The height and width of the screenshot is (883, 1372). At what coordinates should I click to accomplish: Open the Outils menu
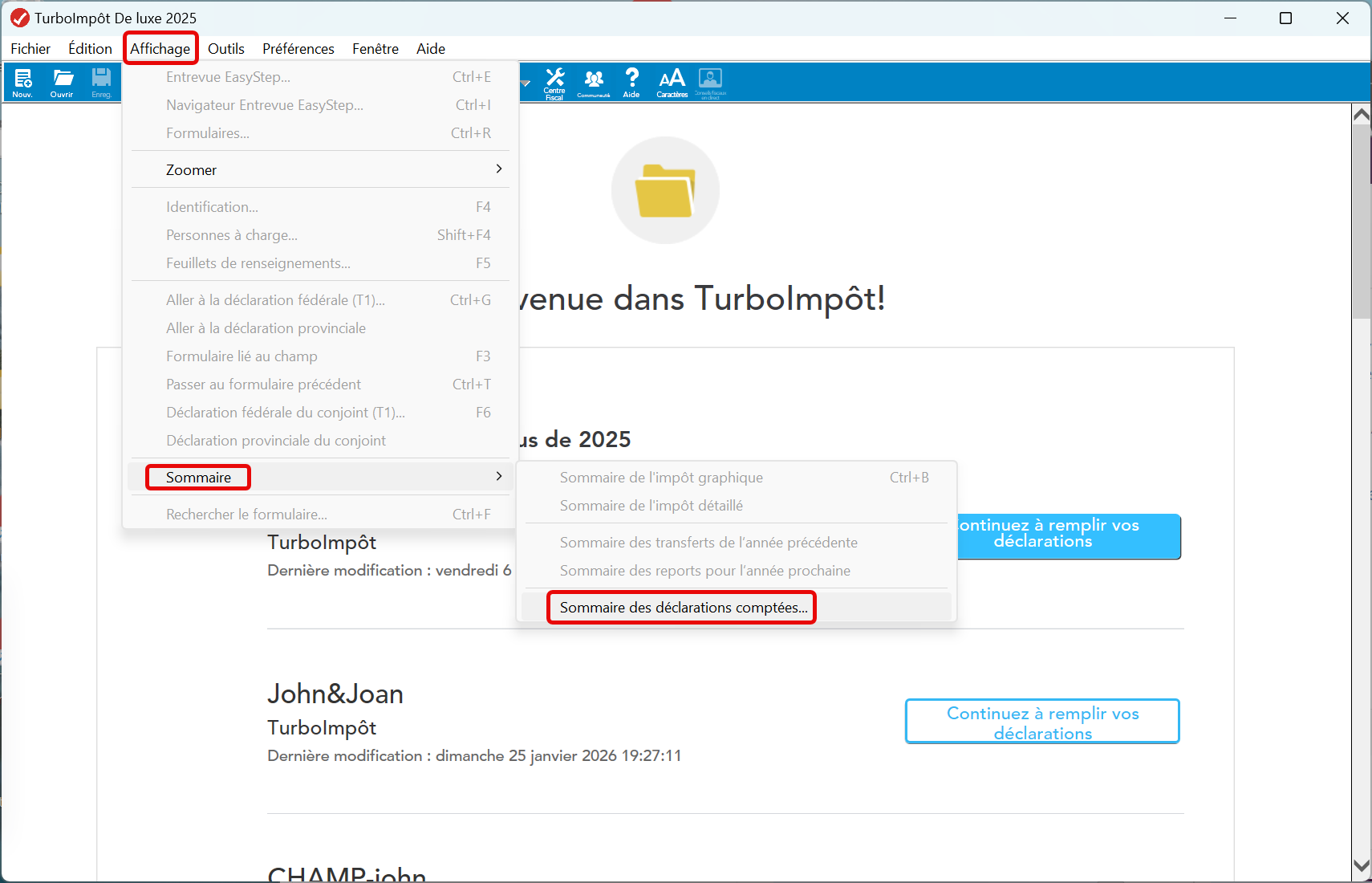pos(226,49)
